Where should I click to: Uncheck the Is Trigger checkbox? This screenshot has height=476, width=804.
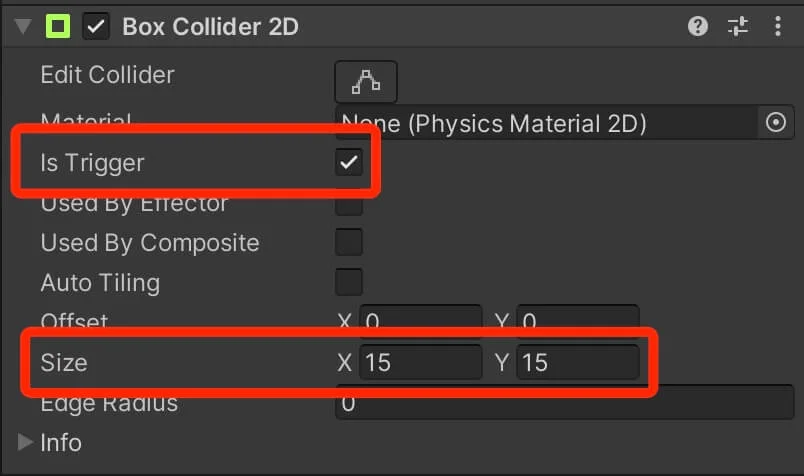click(349, 163)
